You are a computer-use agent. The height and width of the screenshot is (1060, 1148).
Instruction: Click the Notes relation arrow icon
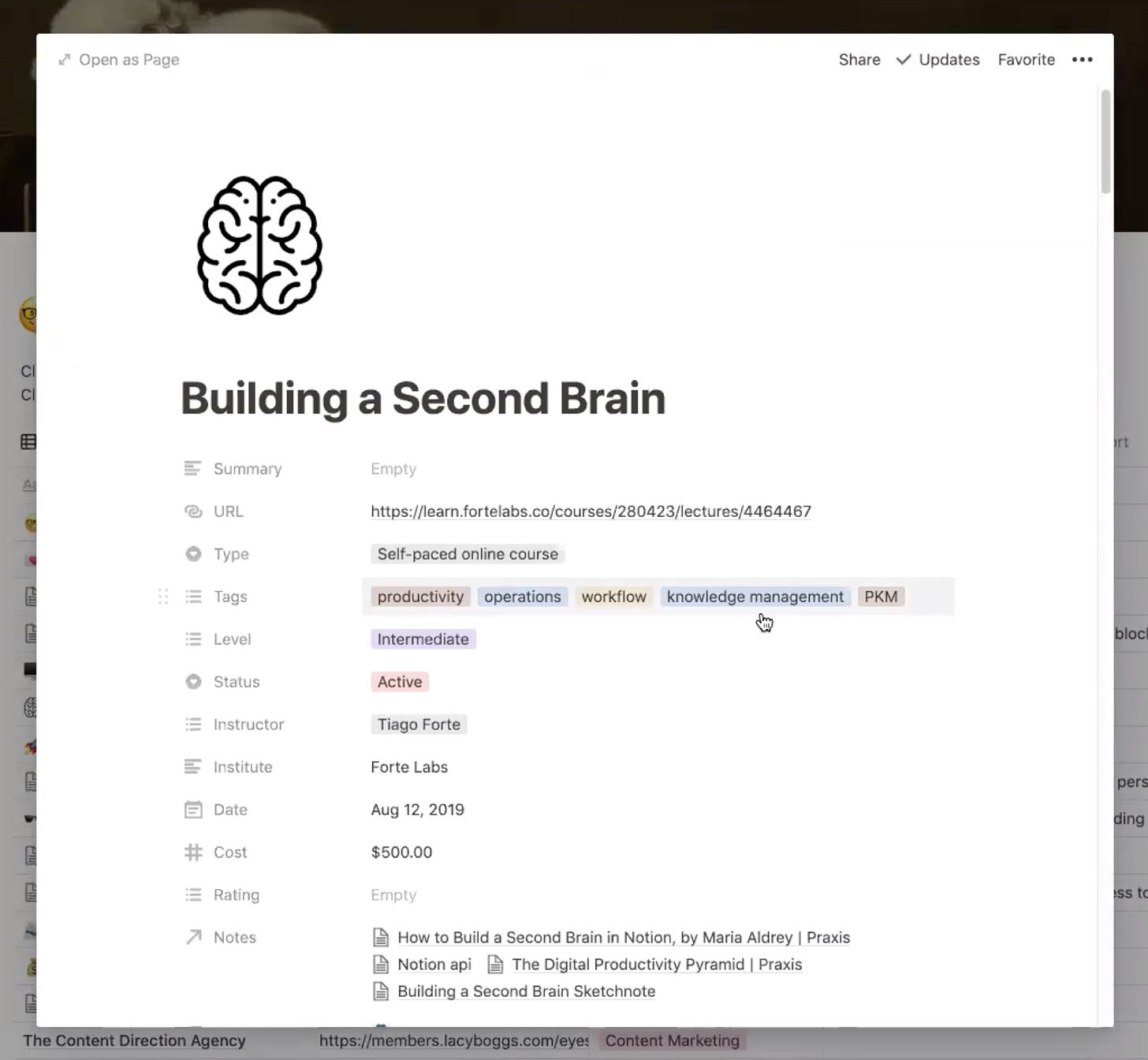(x=193, y=937)
